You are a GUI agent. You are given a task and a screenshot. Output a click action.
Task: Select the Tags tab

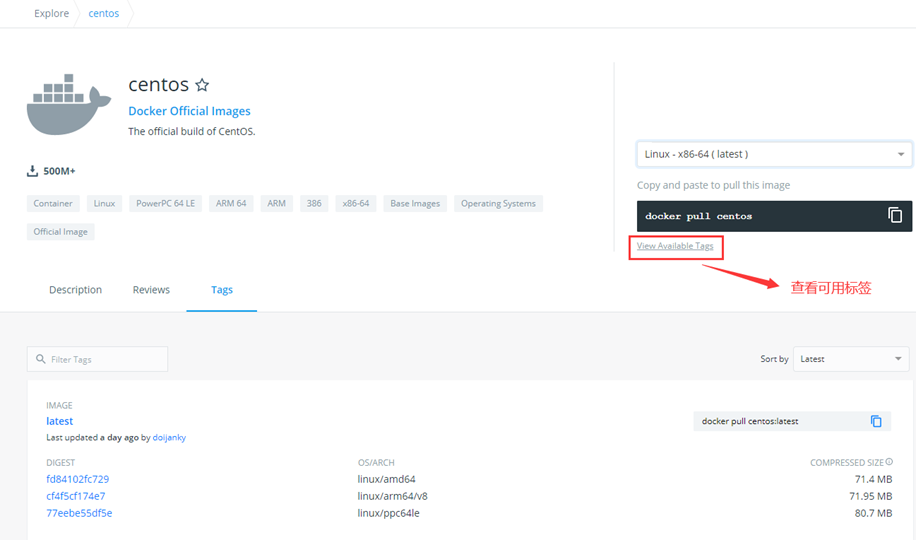[x=222, y=290]
